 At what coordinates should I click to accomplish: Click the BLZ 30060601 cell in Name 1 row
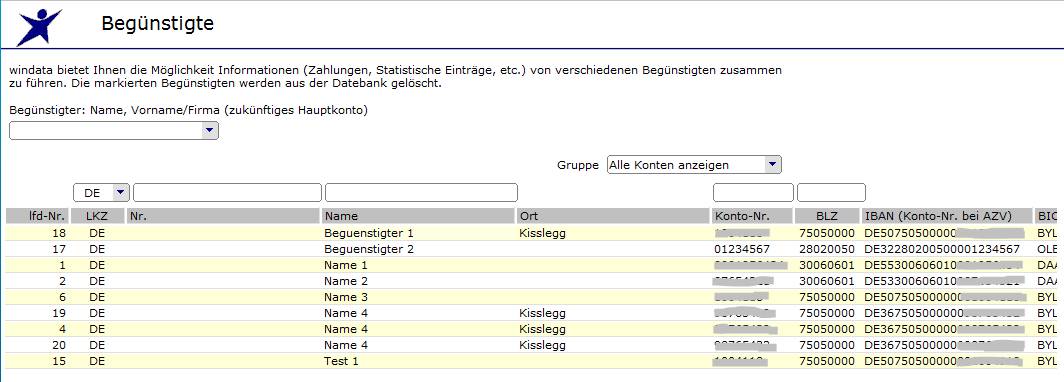coord(827,265)
